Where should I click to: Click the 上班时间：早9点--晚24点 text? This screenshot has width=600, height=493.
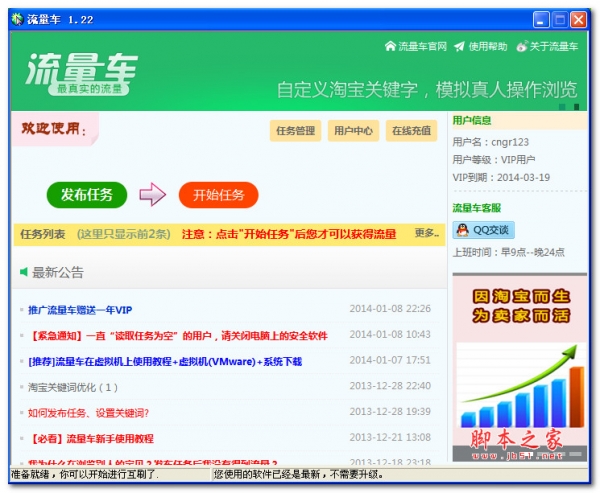(x=509, y=252)
